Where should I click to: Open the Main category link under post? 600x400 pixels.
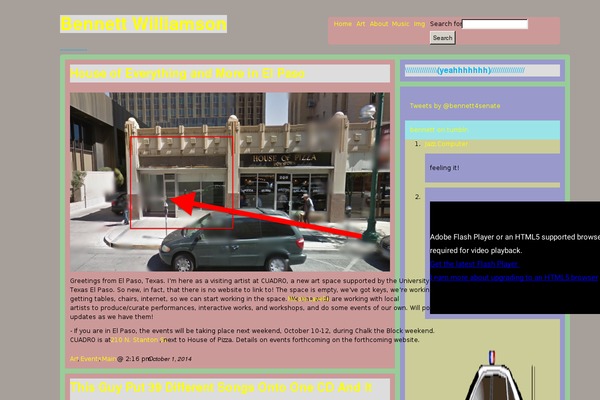point(108,359)
